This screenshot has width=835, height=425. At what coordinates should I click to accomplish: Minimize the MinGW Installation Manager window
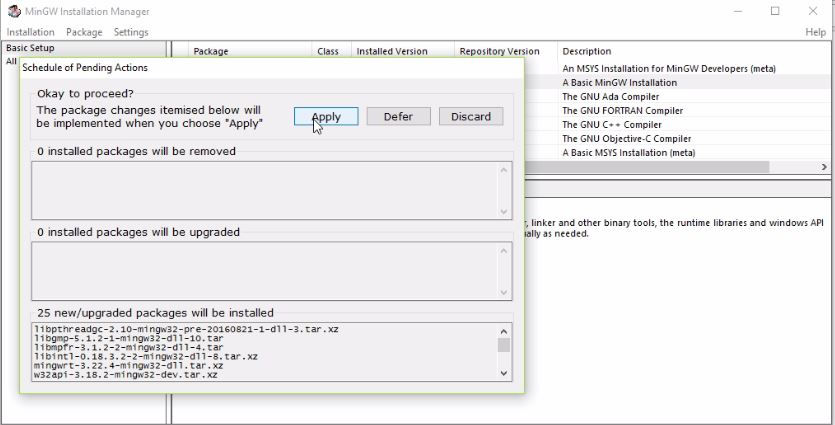tap(738, 11)
